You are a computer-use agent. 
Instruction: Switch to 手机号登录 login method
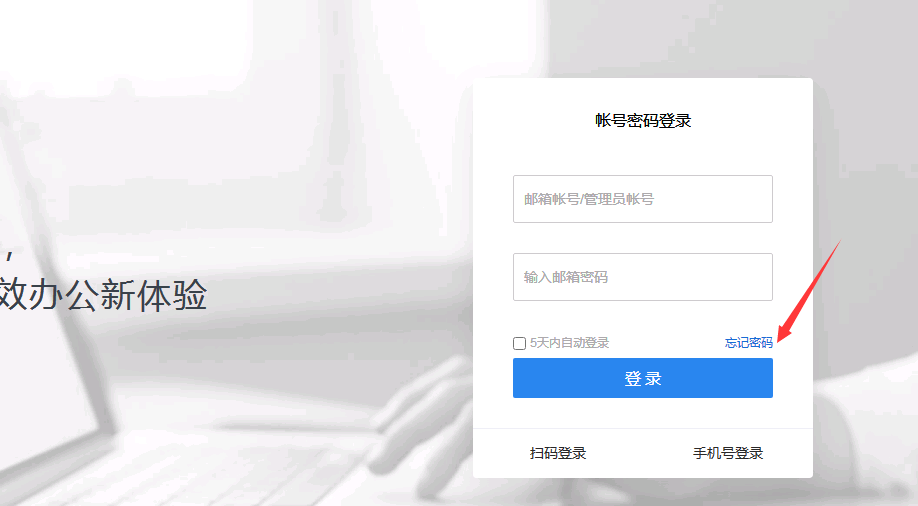click(x=728, y=453)
